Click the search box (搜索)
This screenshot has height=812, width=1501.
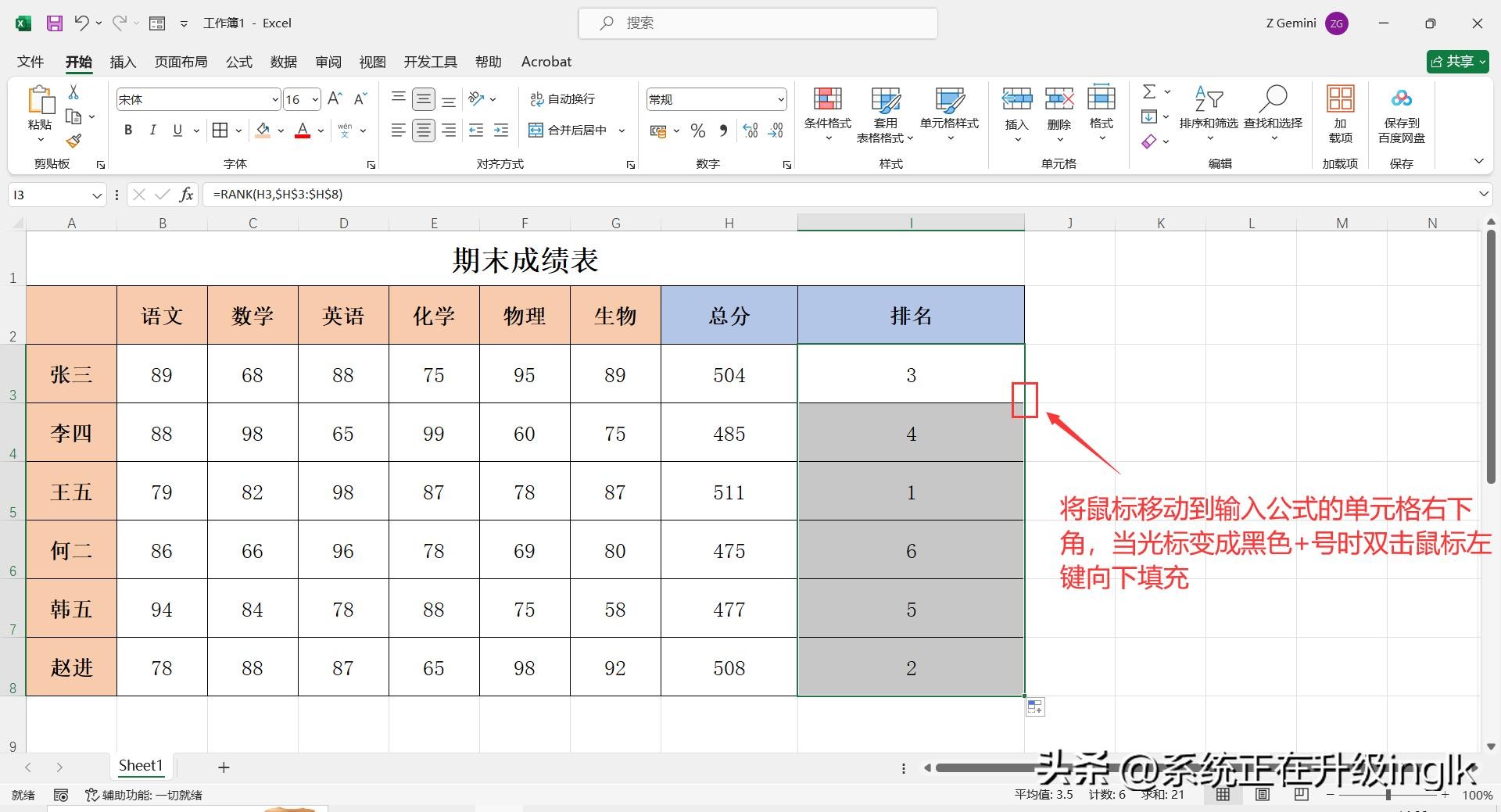pos(758,23)
